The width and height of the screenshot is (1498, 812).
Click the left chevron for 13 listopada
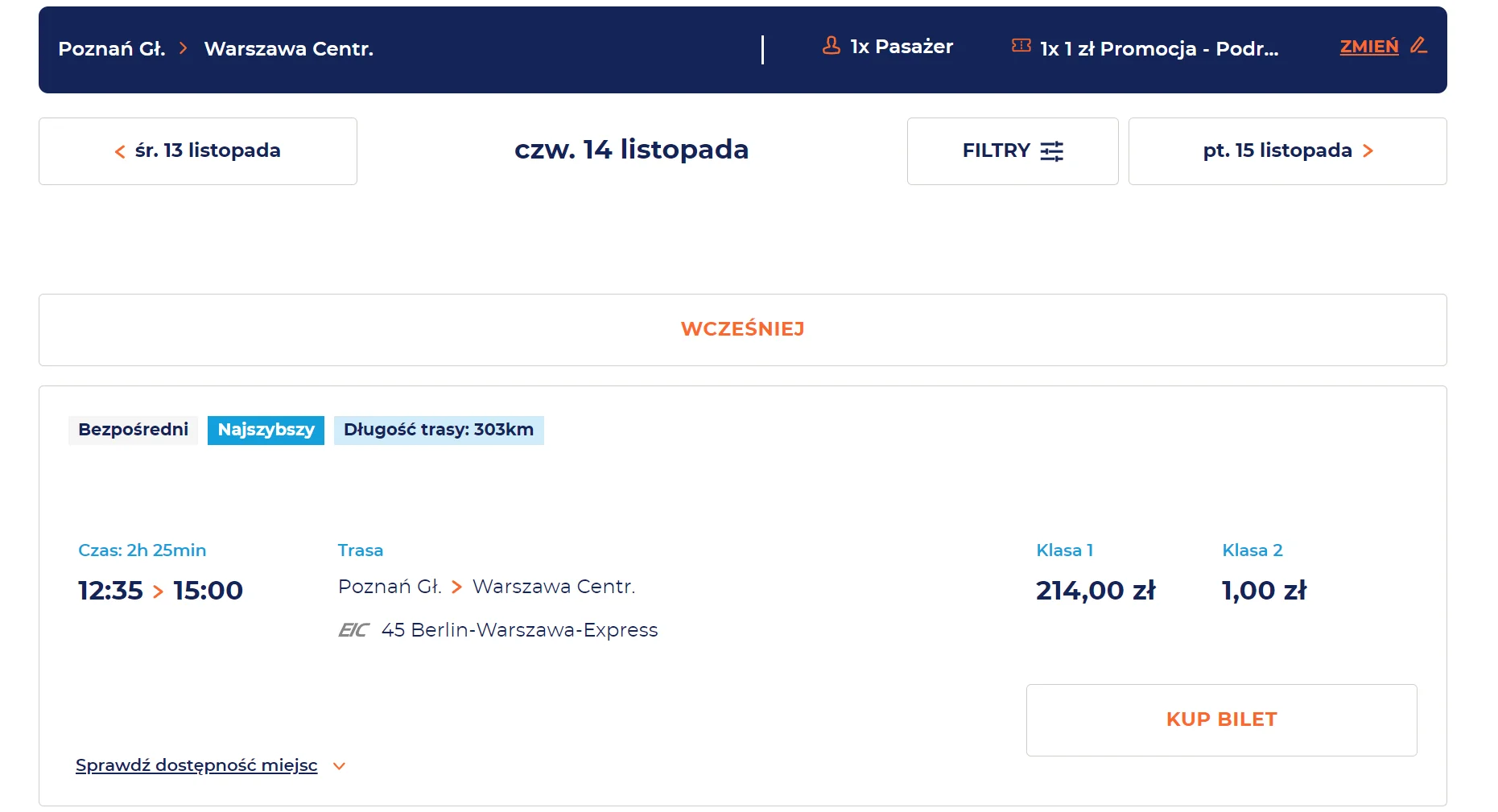(120, 151)
